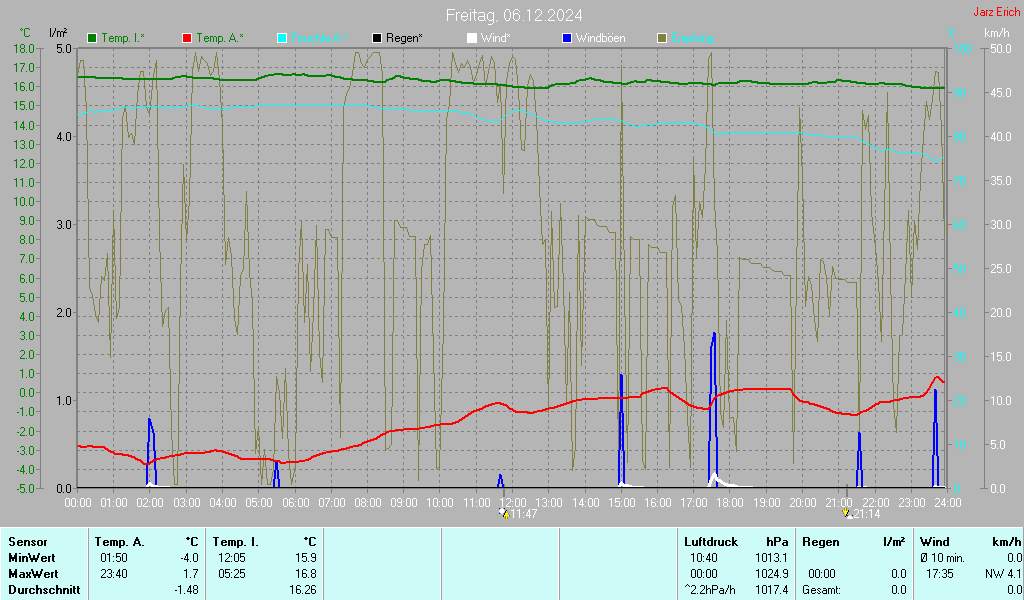The height and width of the screenshot is (600, 1024).
Task: Click the '10:40' pressure time cell
Action: [x=703, y=558]
